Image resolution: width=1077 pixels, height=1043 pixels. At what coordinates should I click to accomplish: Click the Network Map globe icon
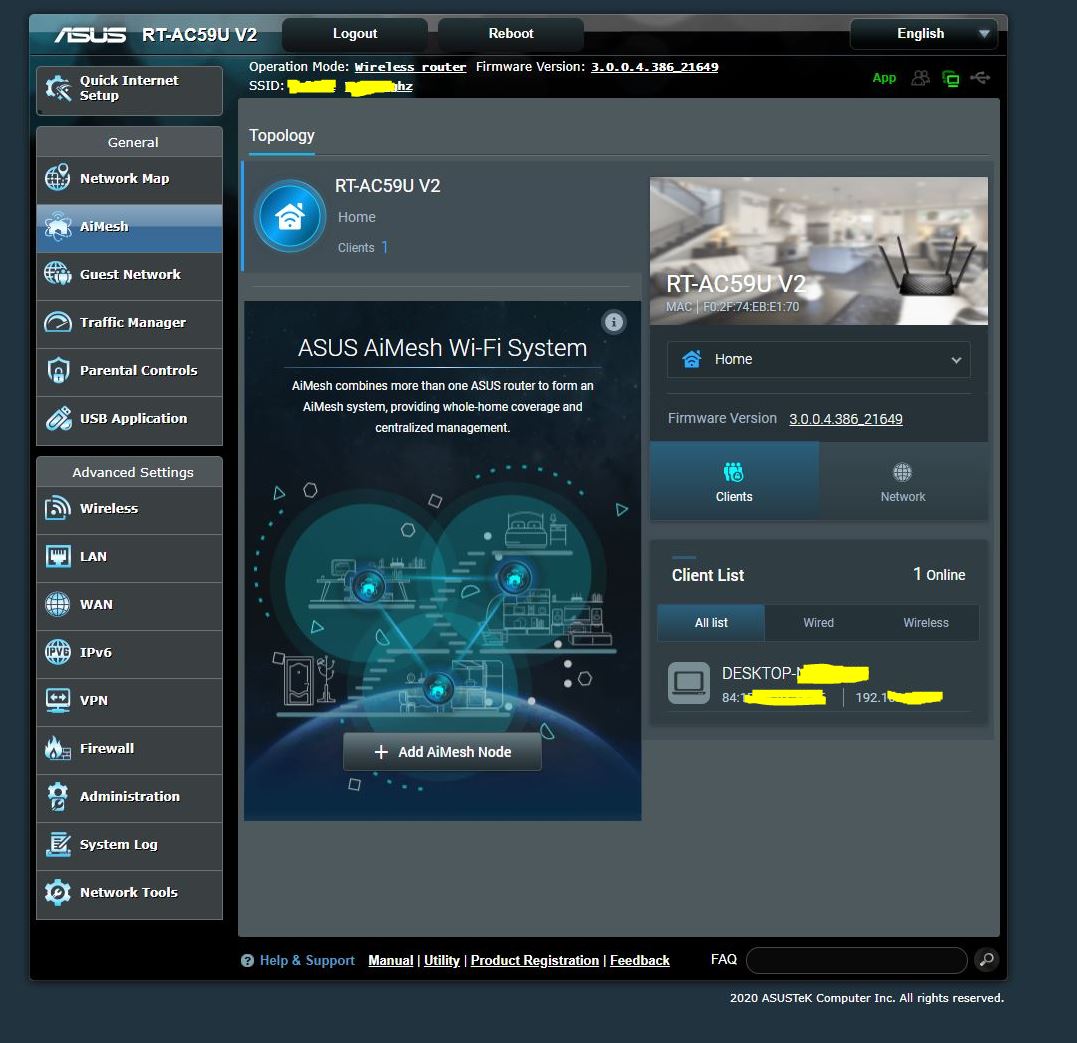pos(58,178)
